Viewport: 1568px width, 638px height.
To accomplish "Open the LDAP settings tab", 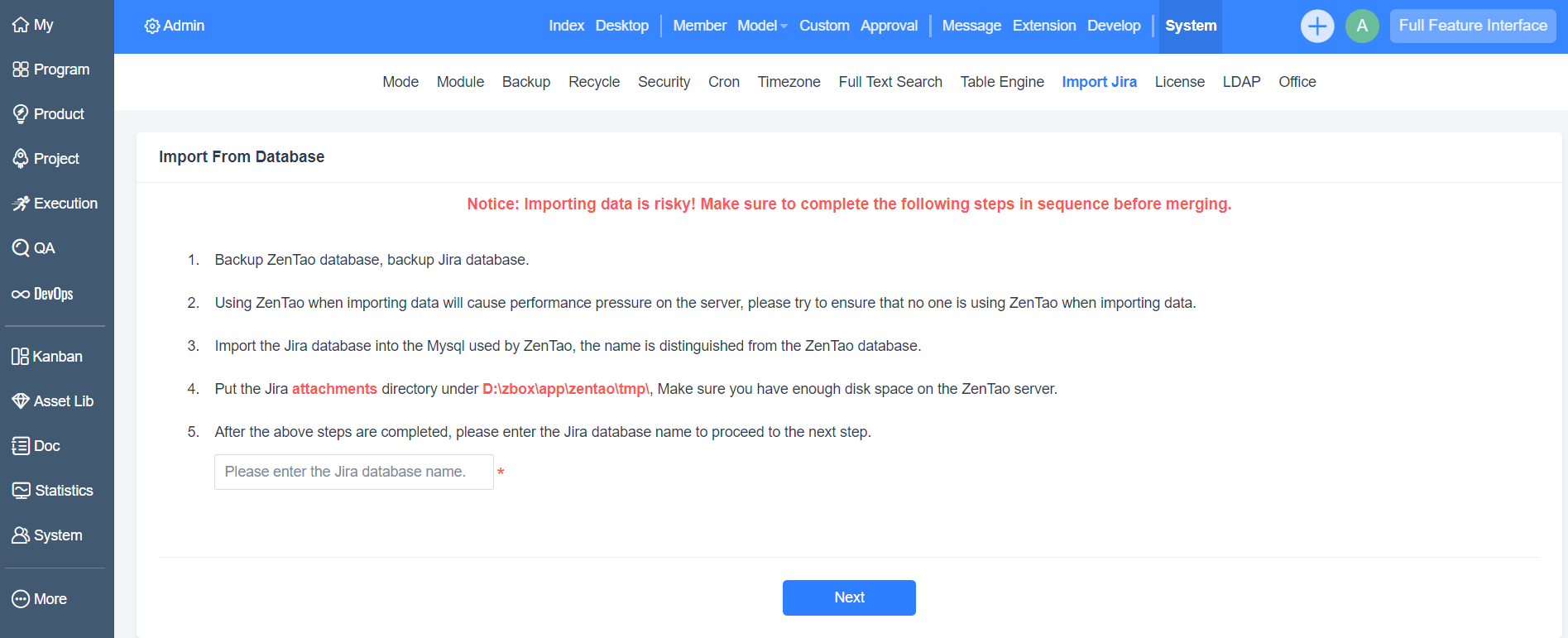I will [1241, 82].
